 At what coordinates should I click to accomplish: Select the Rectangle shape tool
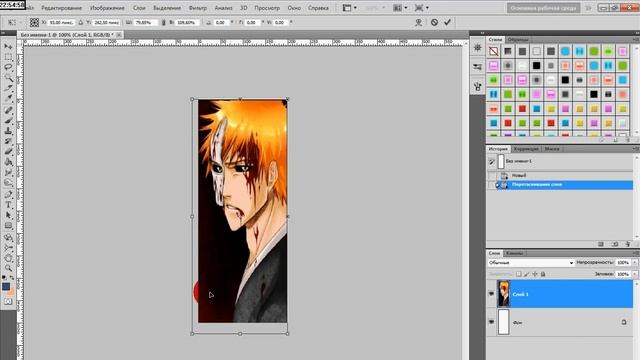click(x=8, y=226)
